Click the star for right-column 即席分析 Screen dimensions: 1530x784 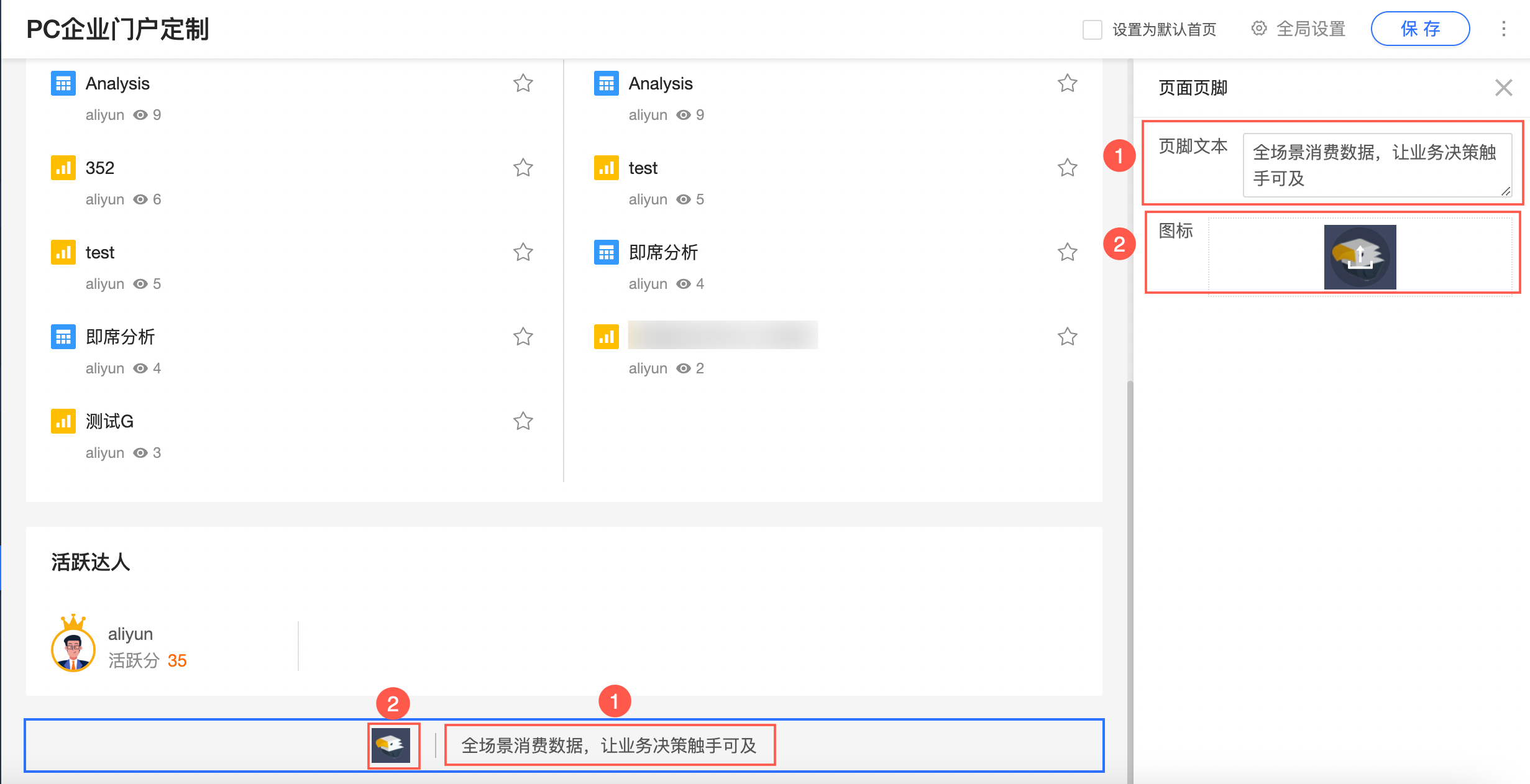[x=1067, y=252]
